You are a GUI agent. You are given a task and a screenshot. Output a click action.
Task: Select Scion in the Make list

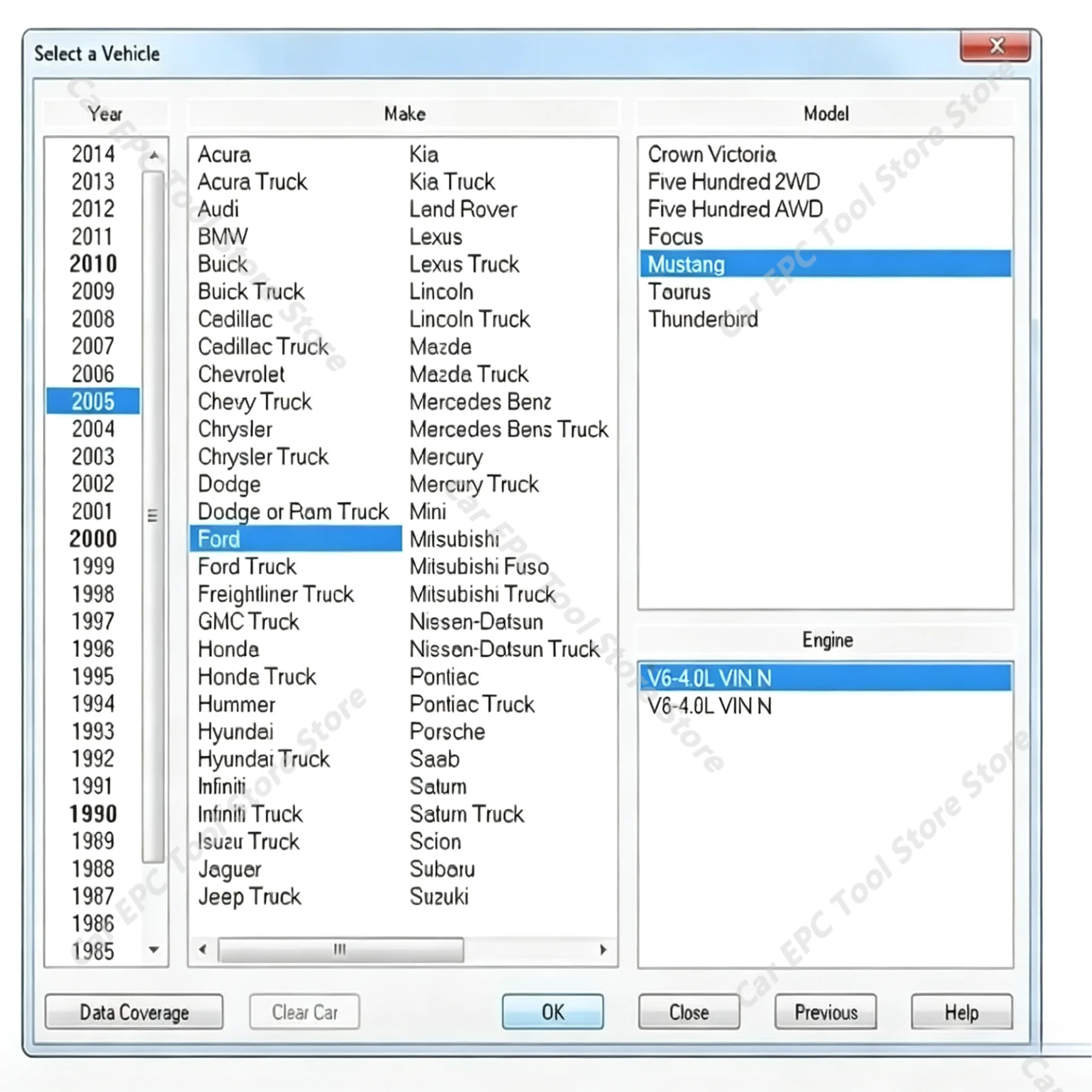435,841
